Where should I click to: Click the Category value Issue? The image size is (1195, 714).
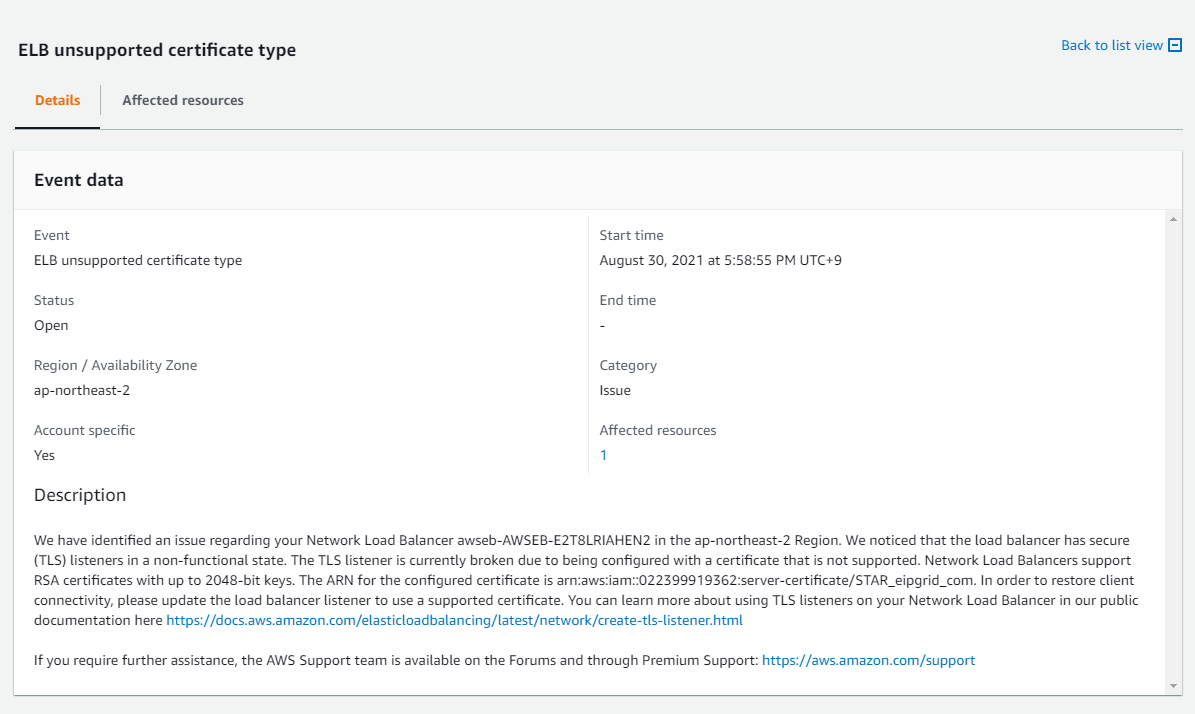(x=615, y=390)
